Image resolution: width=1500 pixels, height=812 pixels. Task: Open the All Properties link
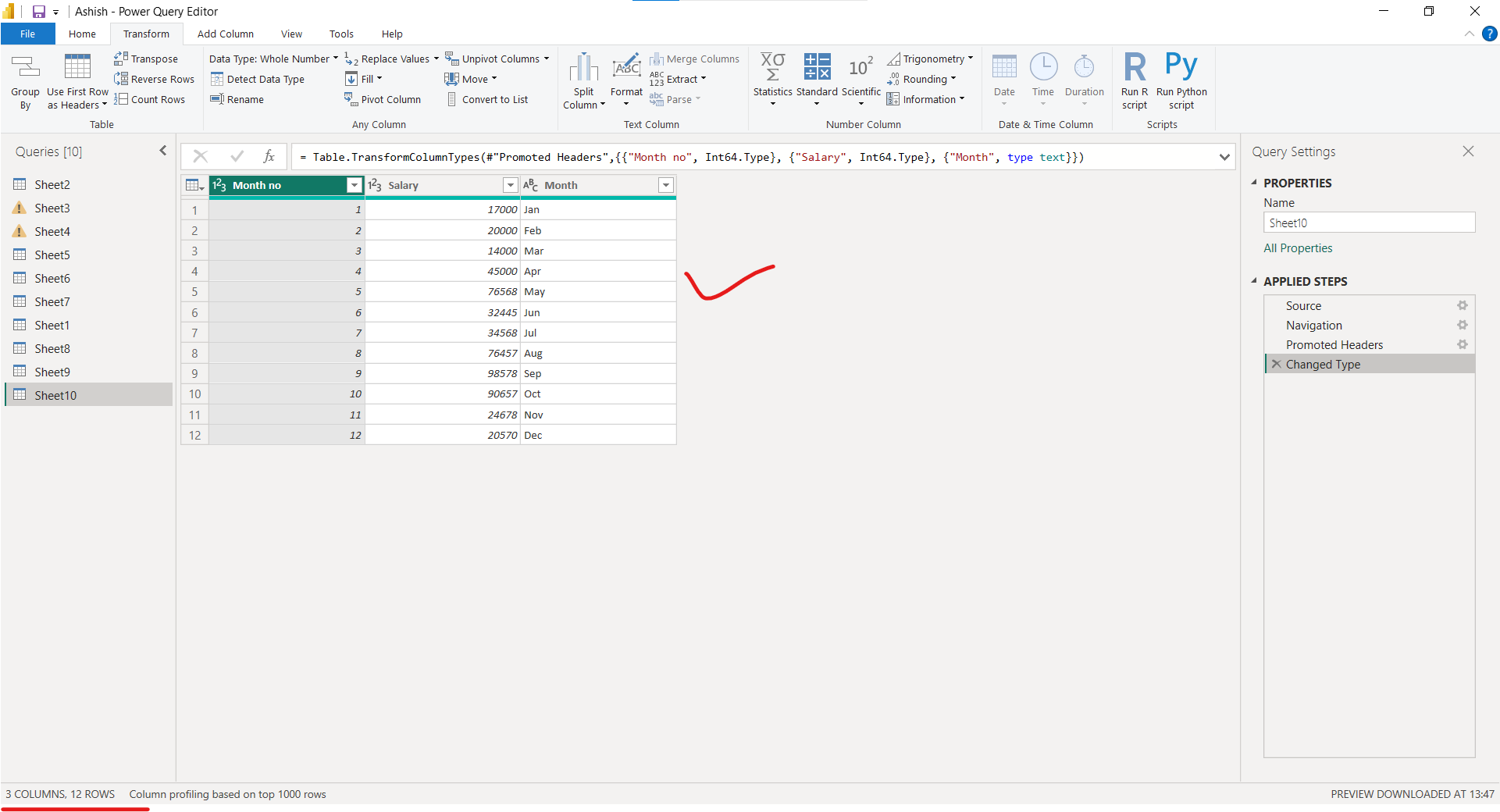point(1298,248)
